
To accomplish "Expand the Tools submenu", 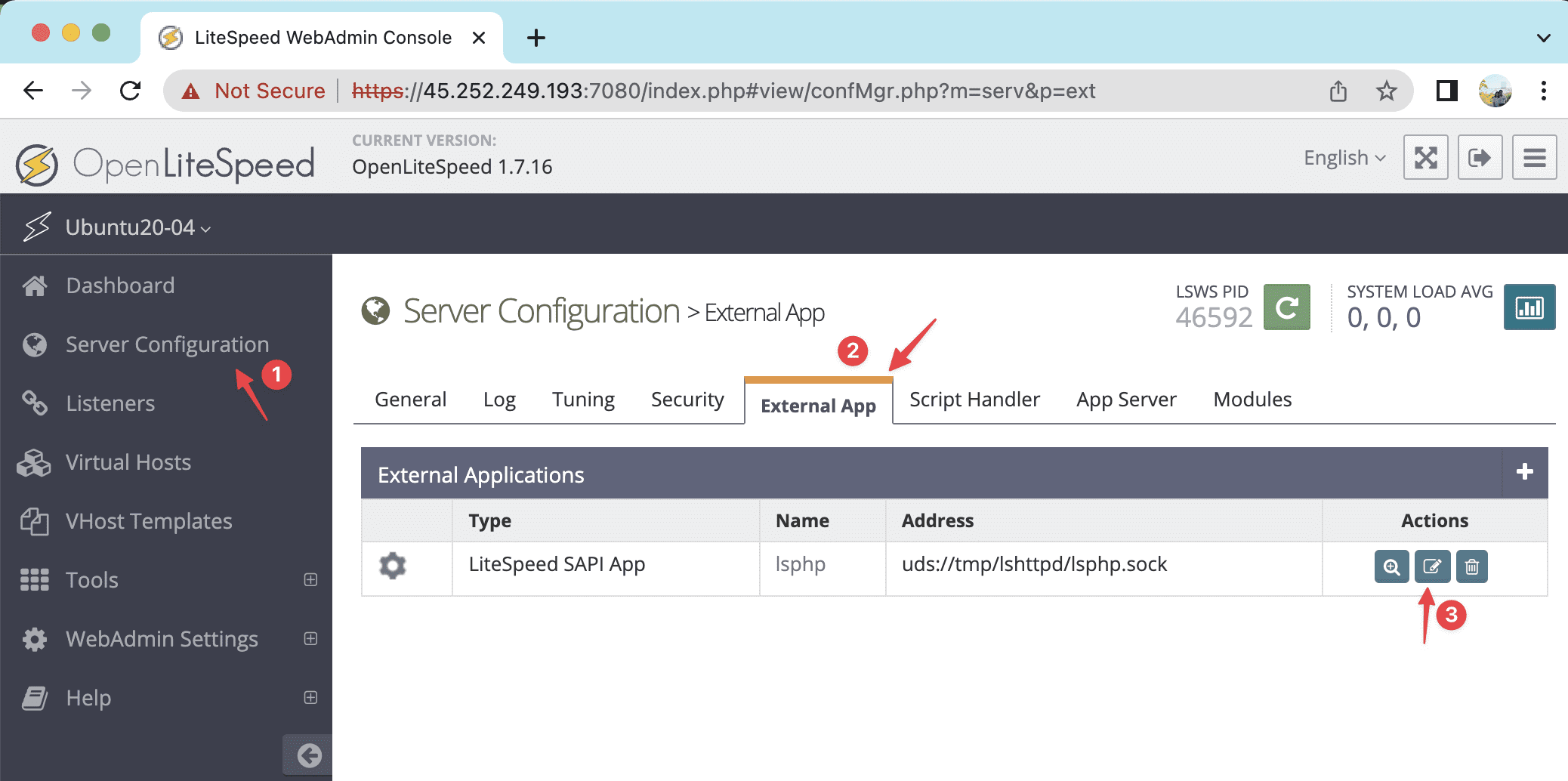I will [x=310, y=579].
